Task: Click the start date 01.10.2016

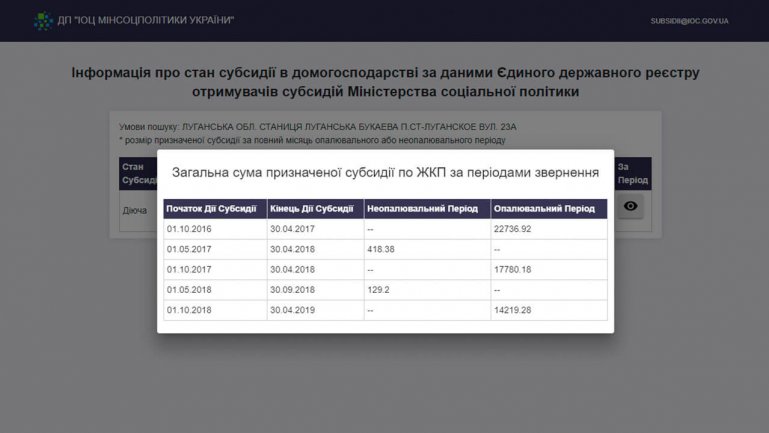Action: pyautogui.click(x=189, y=229)
